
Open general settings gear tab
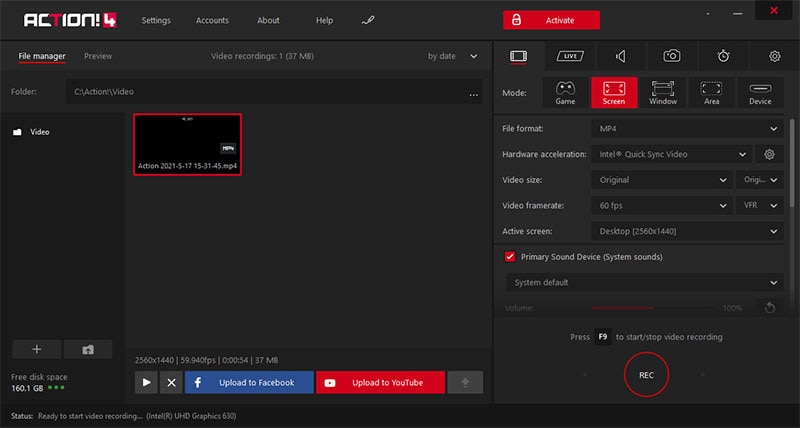tap(774, 56)
